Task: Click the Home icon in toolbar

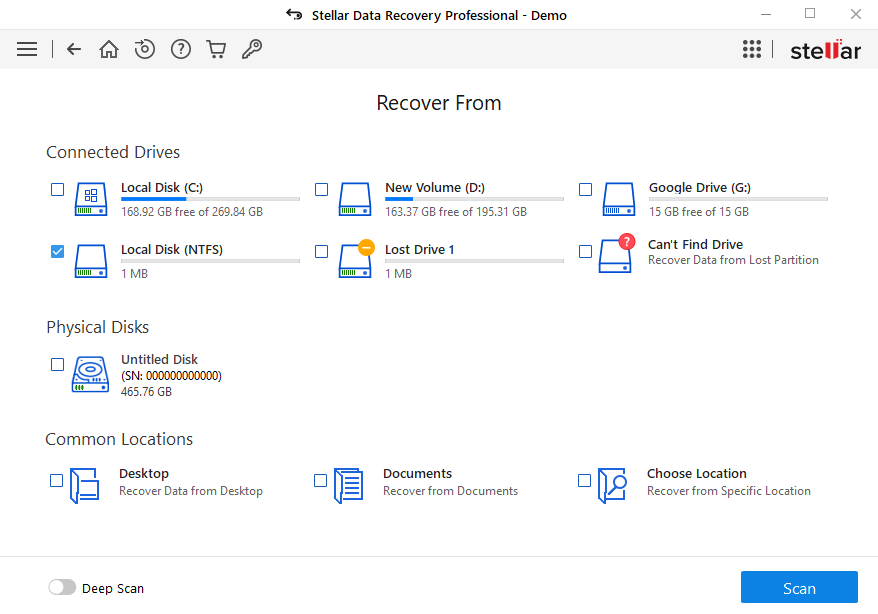Action: [109, 49]
